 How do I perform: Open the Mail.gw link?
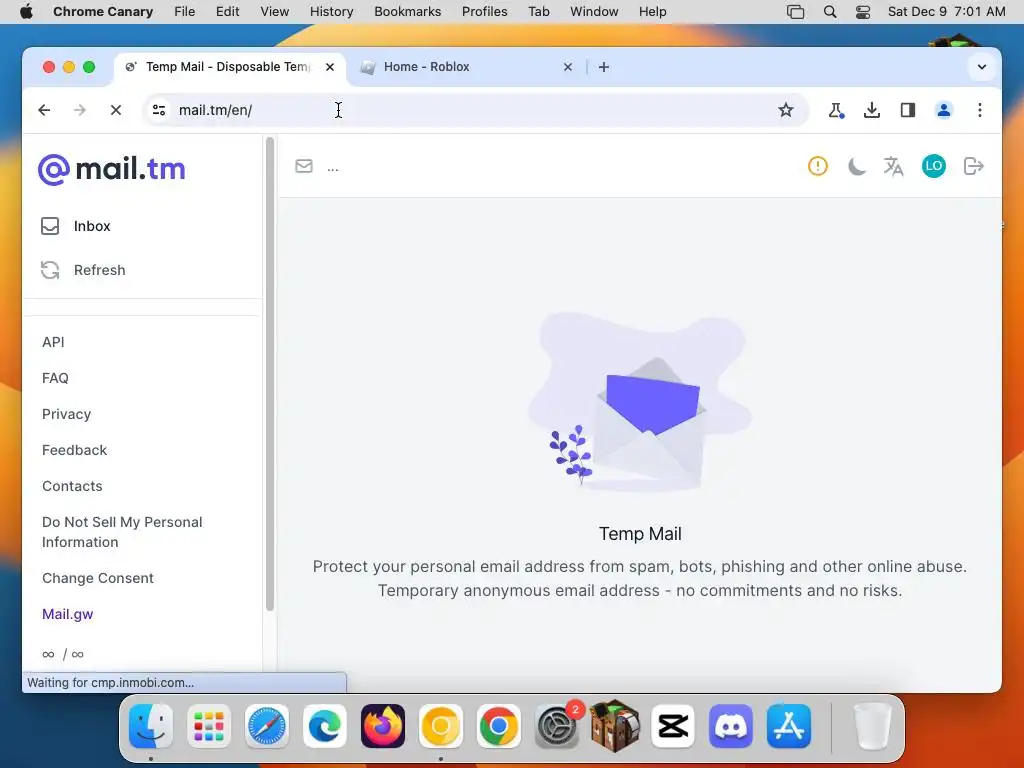67,614
